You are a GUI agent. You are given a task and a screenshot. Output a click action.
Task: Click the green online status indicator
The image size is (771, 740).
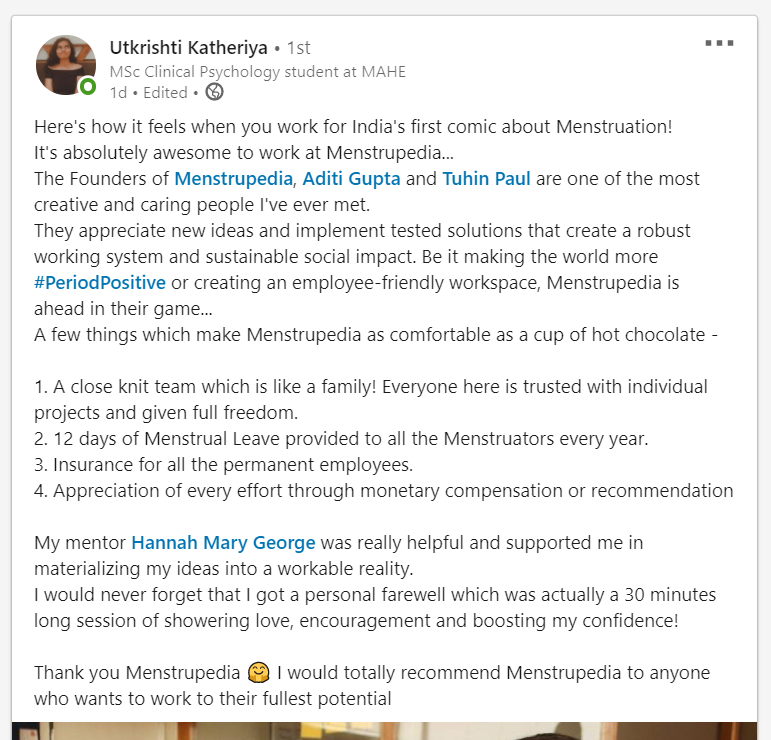click(88, 87)
